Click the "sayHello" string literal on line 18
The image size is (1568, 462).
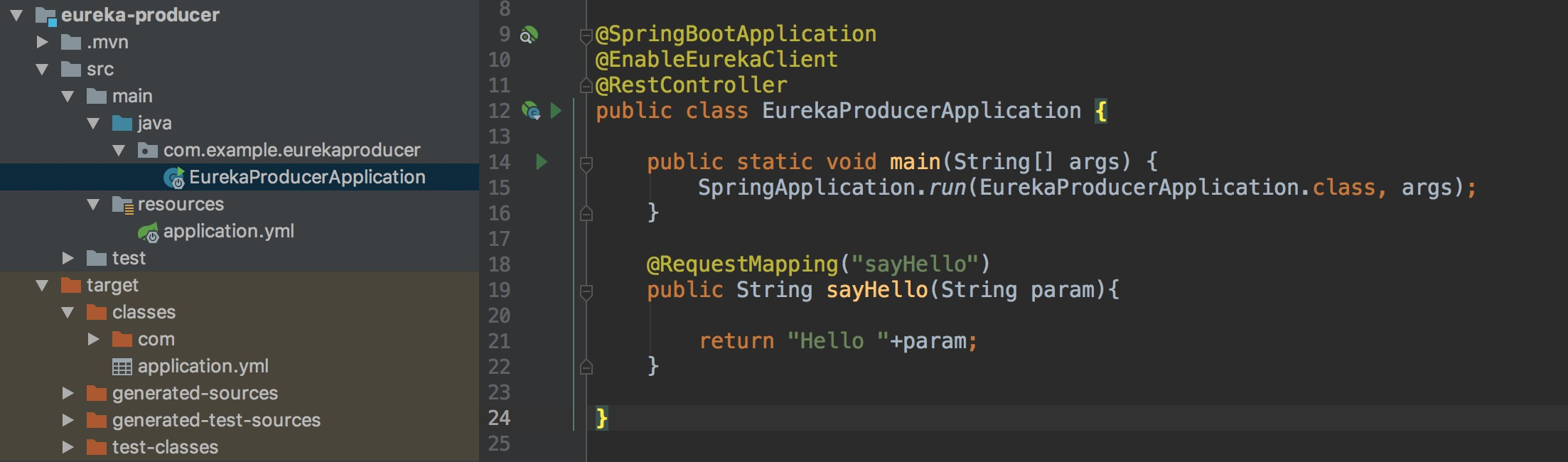point(915,264)
